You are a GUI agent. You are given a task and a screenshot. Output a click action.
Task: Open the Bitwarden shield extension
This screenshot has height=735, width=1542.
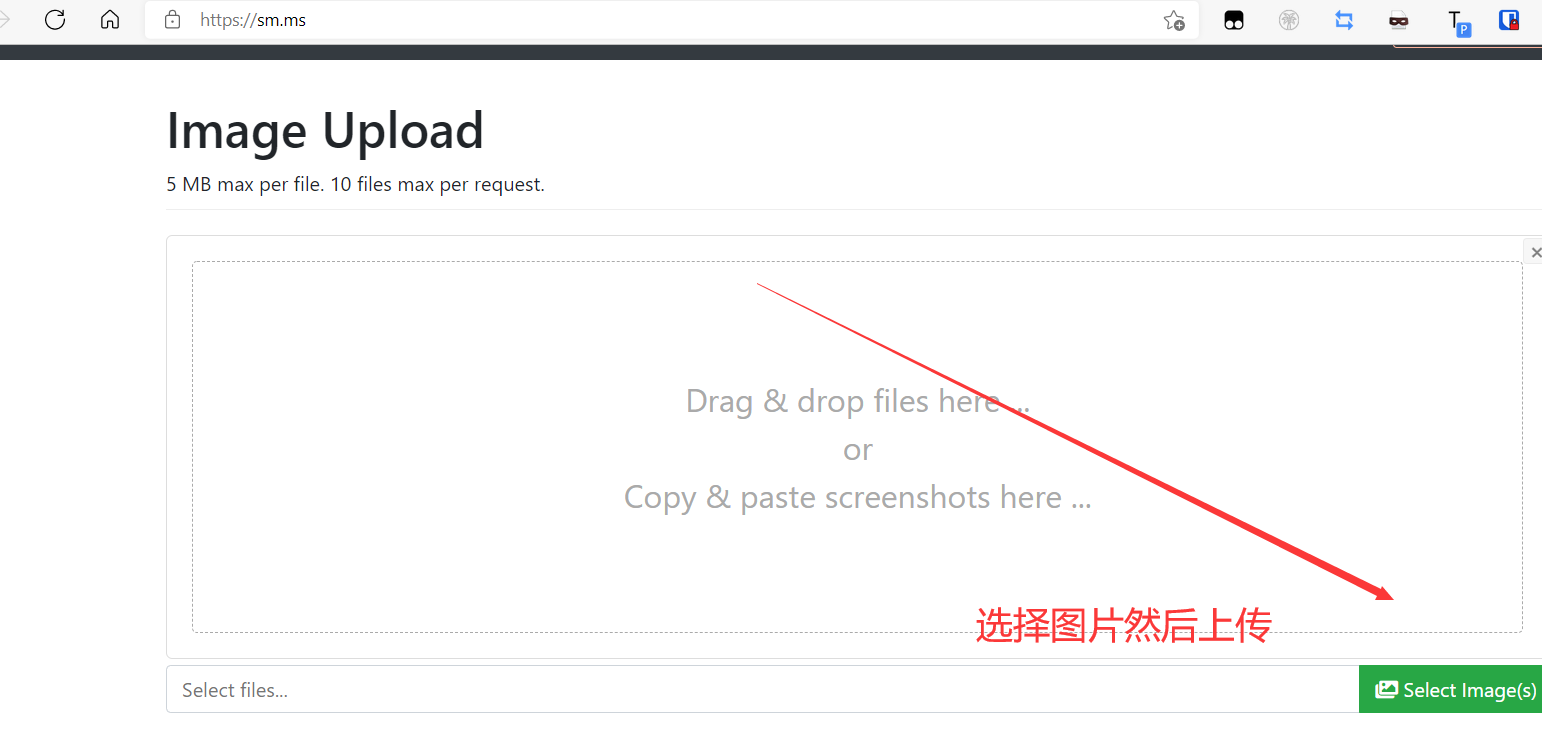(1509, 20)
